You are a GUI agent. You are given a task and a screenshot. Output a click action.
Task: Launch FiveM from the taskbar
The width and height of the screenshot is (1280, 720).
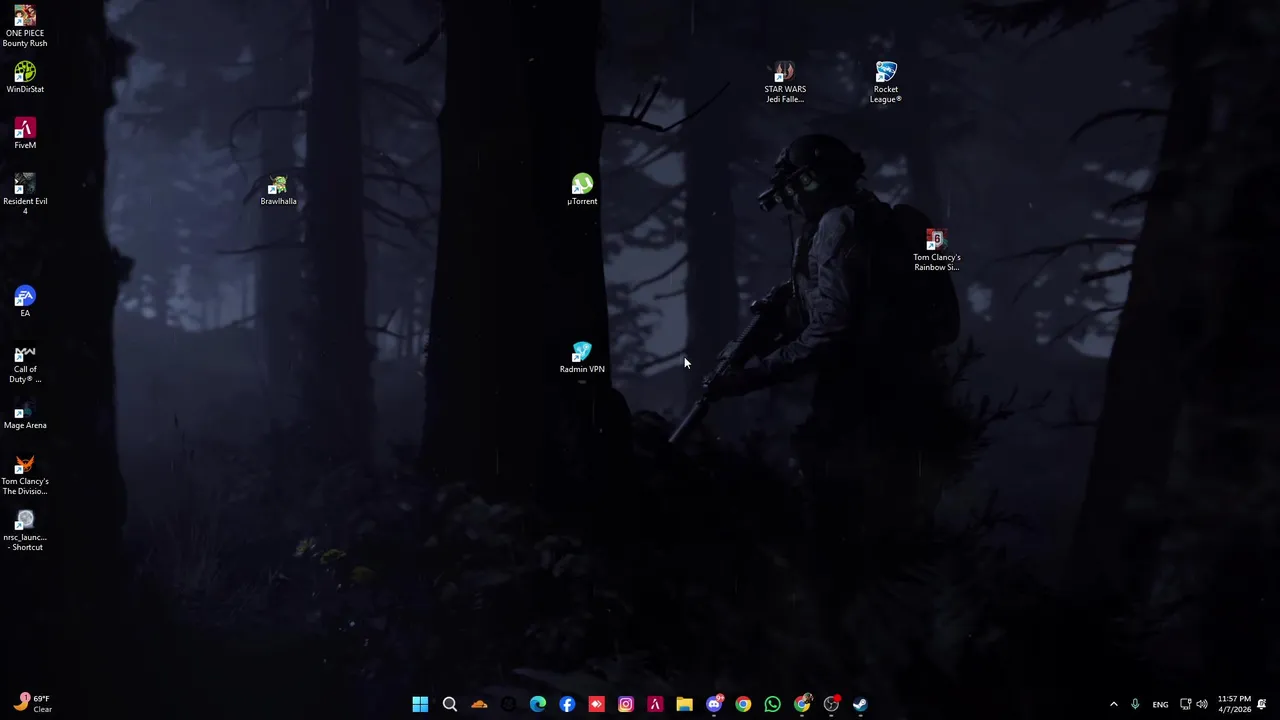[655, 704]
